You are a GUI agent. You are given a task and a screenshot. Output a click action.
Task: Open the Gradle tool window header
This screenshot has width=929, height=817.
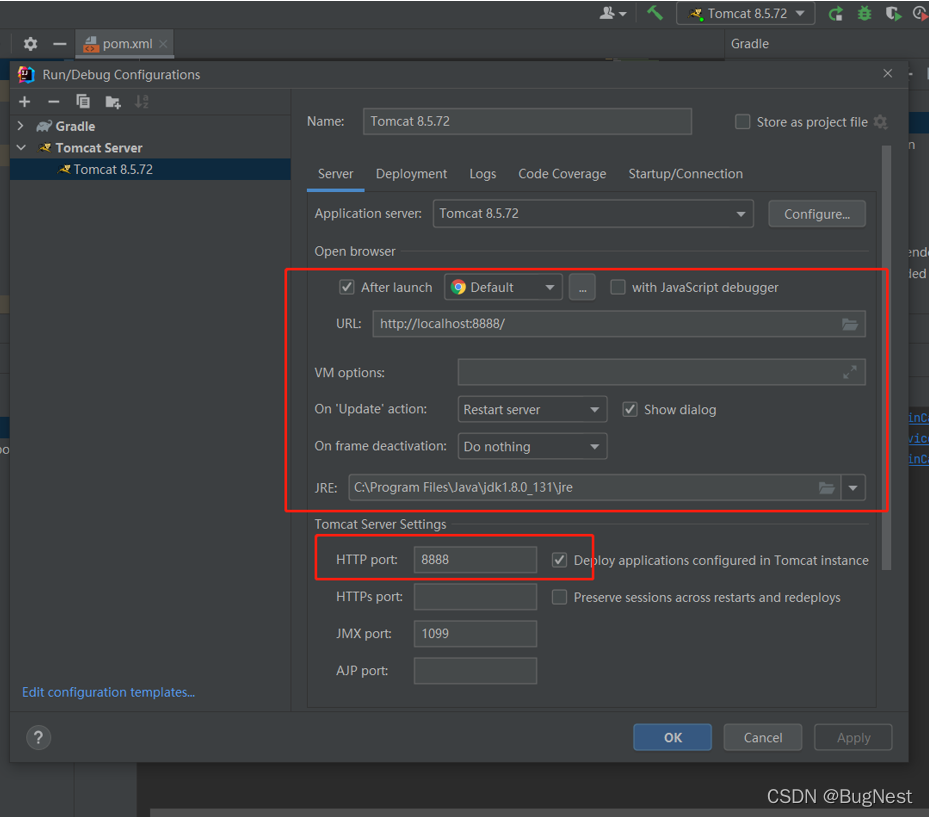749,44
